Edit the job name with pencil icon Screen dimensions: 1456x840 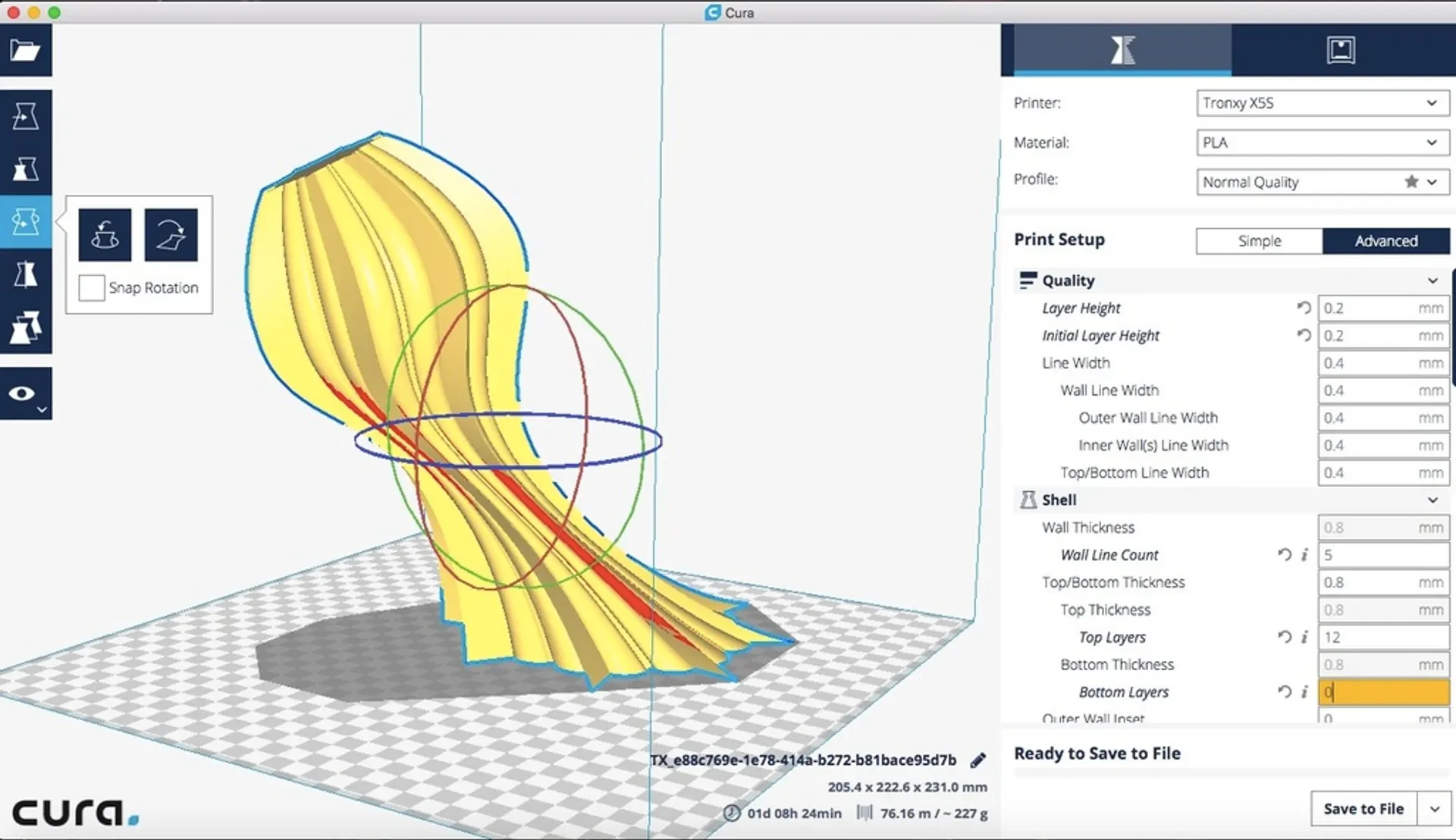978,760
